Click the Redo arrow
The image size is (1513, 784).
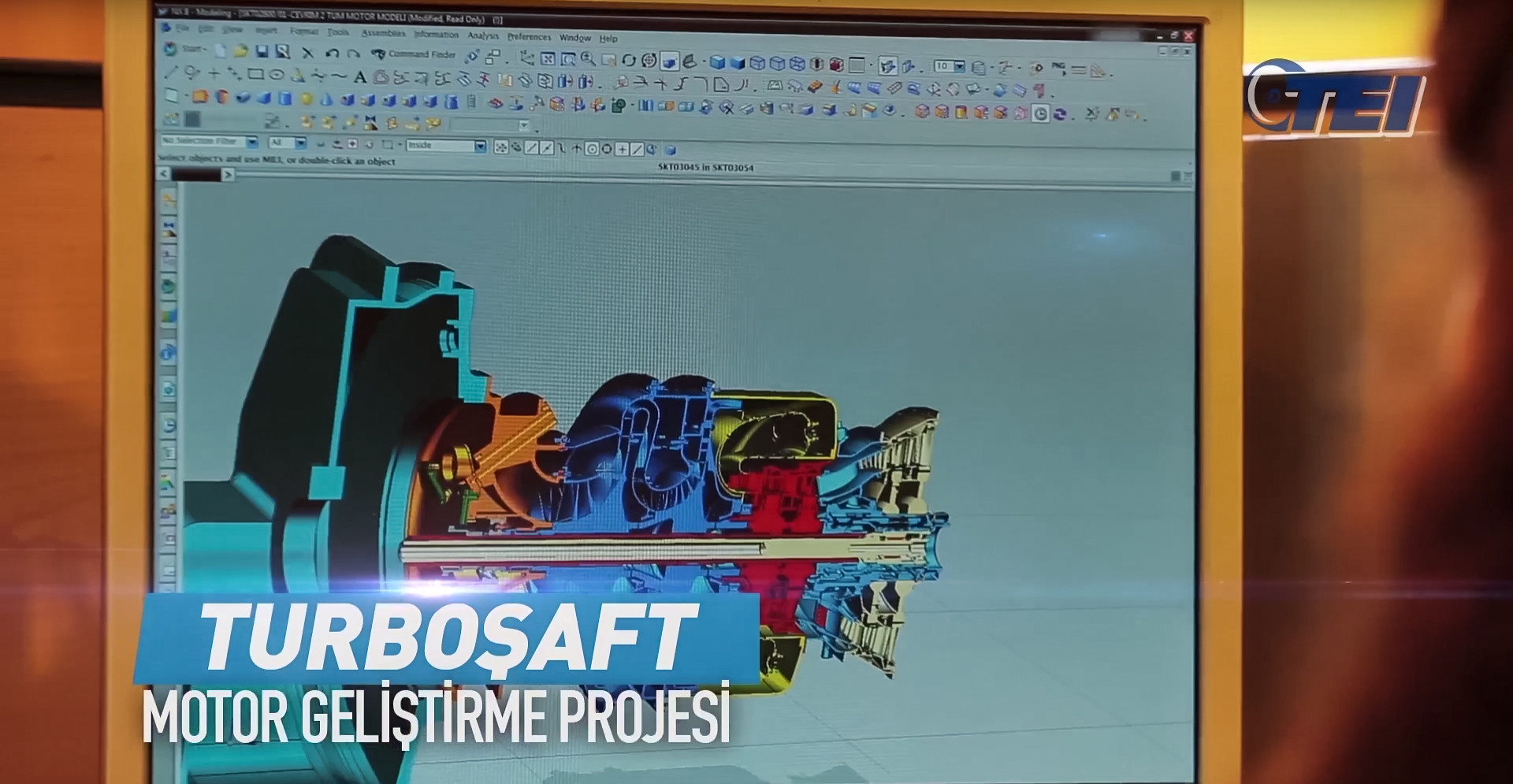(353, 54)
